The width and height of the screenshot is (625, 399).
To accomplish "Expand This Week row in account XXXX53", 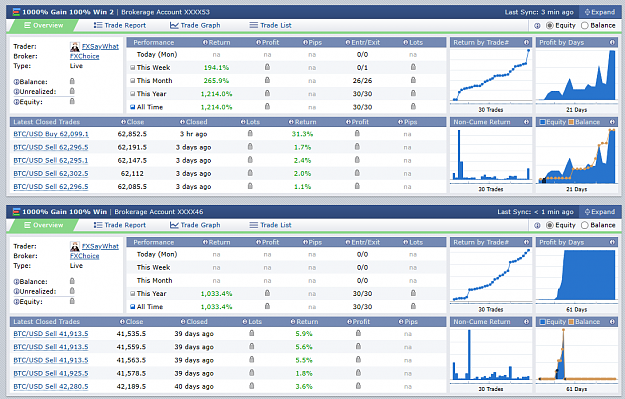I will pos(133,68).
